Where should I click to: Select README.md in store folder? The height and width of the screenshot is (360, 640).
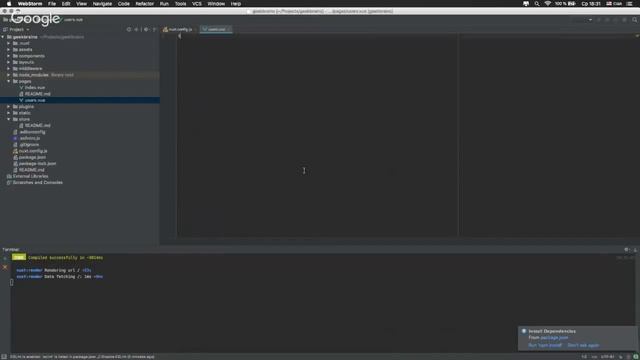coord(38,125)
